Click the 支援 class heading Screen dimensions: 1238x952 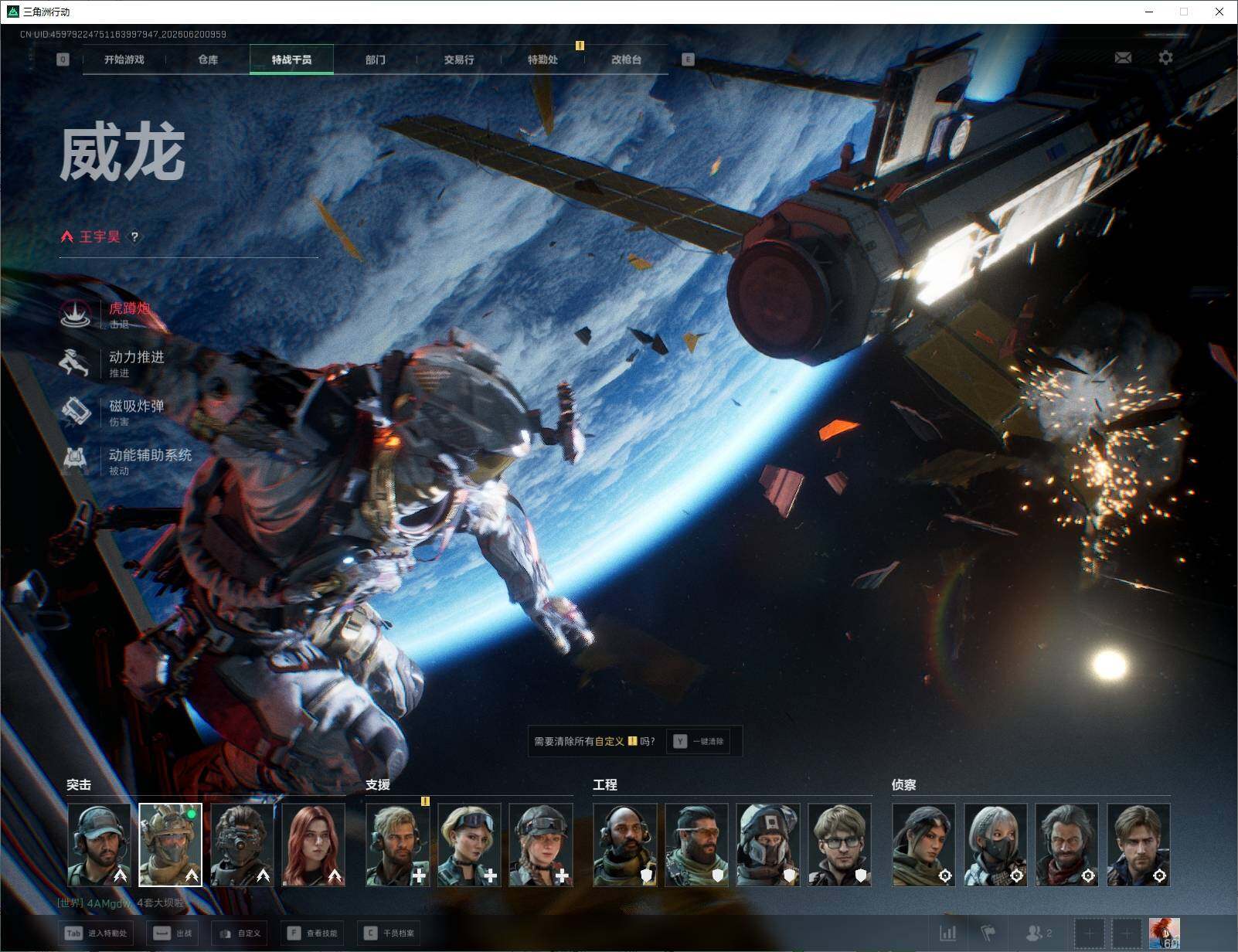click(378, 784)
